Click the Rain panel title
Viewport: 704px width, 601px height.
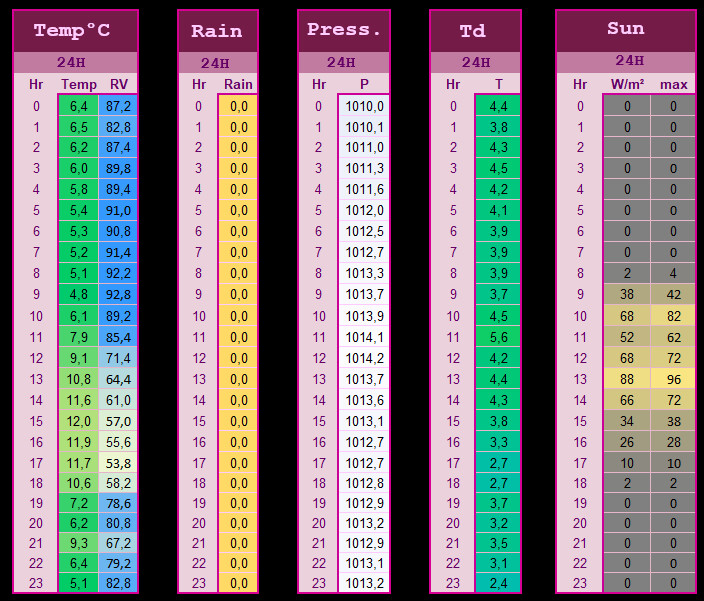coord(217,31)
